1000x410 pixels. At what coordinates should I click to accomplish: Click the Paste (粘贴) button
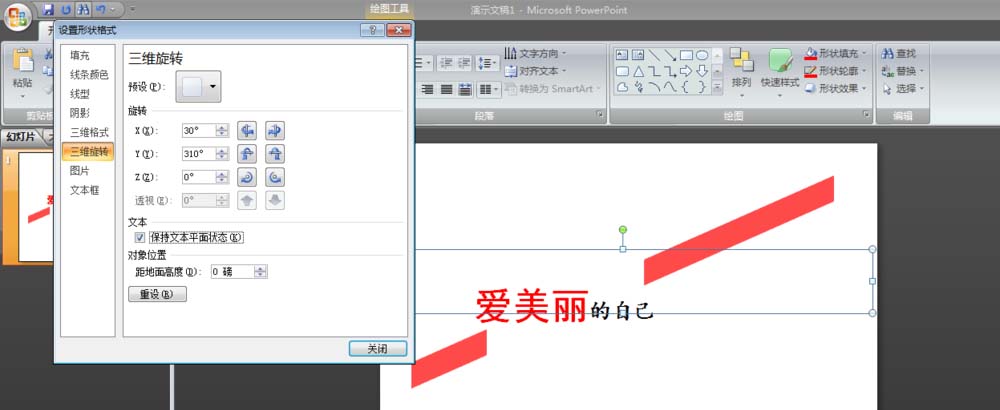23,72
